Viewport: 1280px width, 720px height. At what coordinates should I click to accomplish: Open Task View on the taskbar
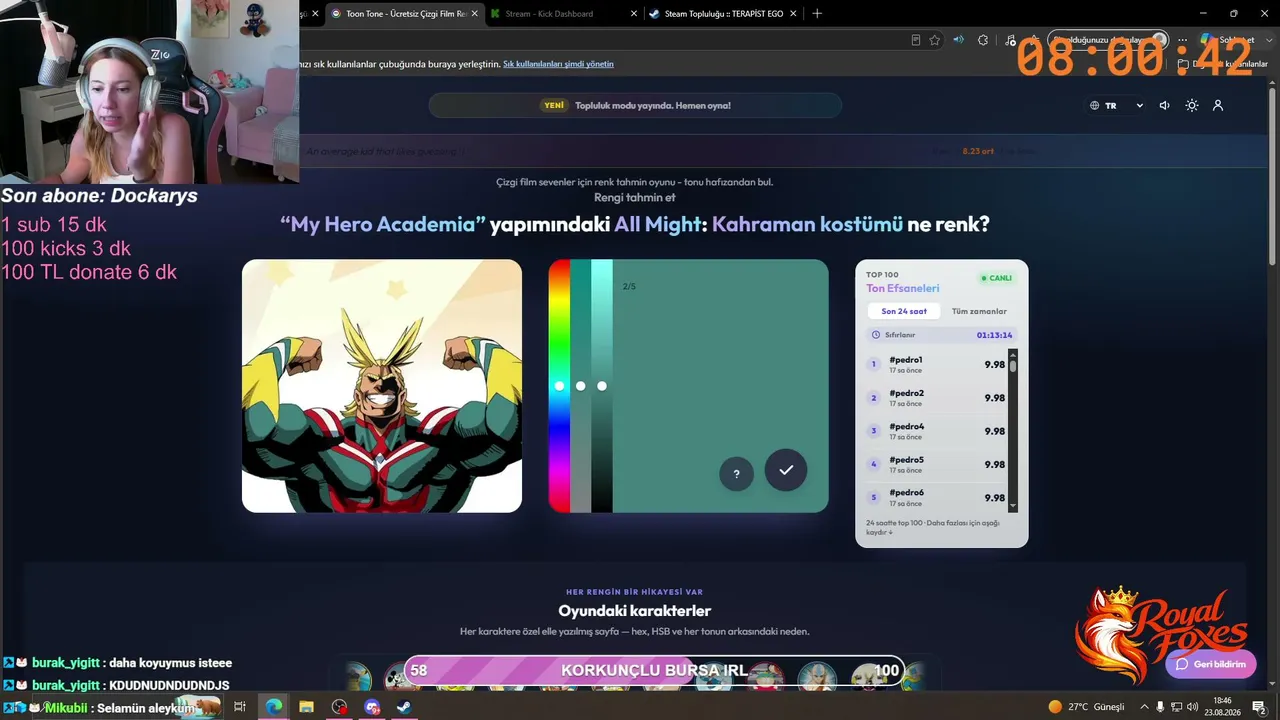tap(240, 707)
